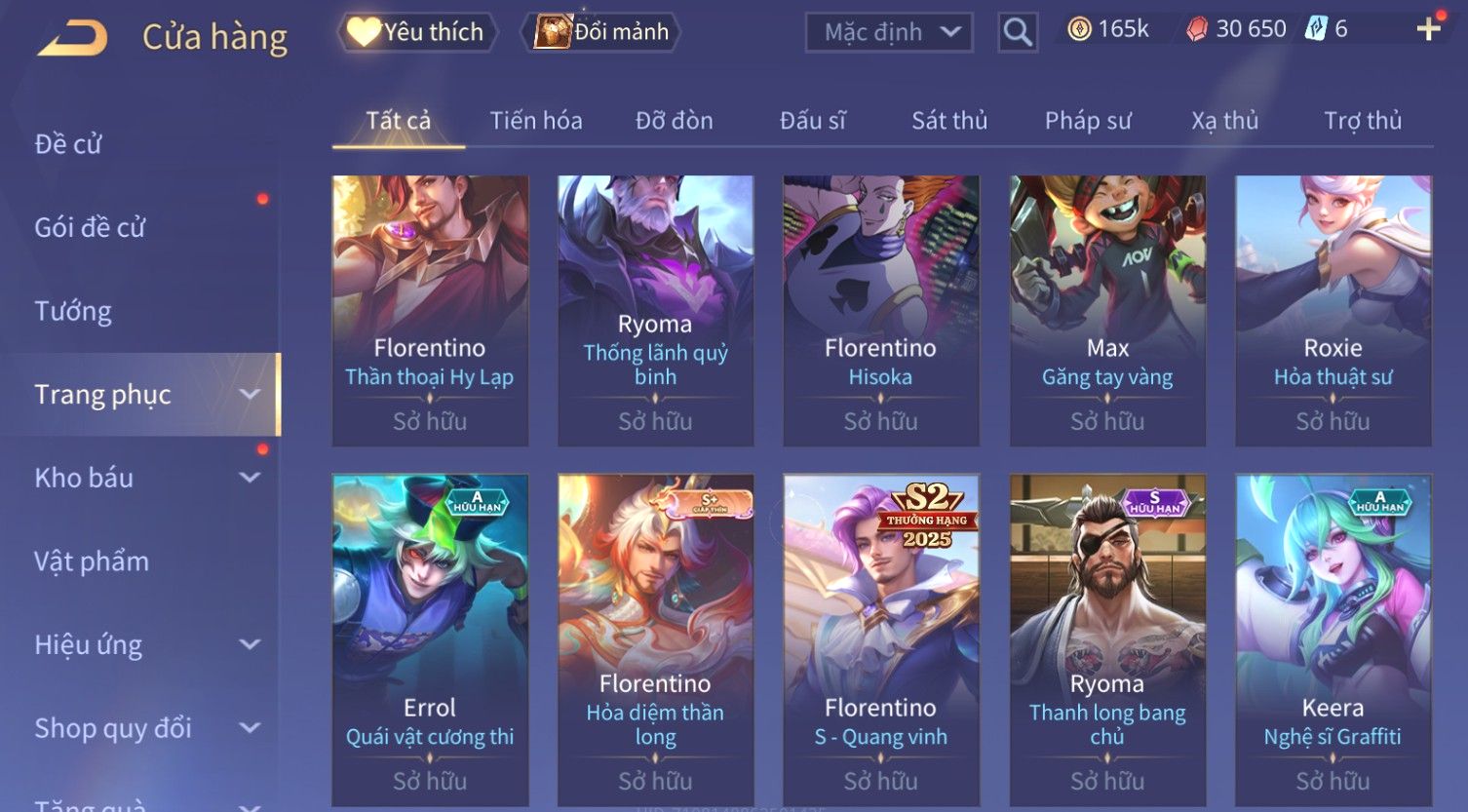Viewport: 1468px width, 812px height.
Task: Click the plus icon to add currency
Action: (1428, 29)
